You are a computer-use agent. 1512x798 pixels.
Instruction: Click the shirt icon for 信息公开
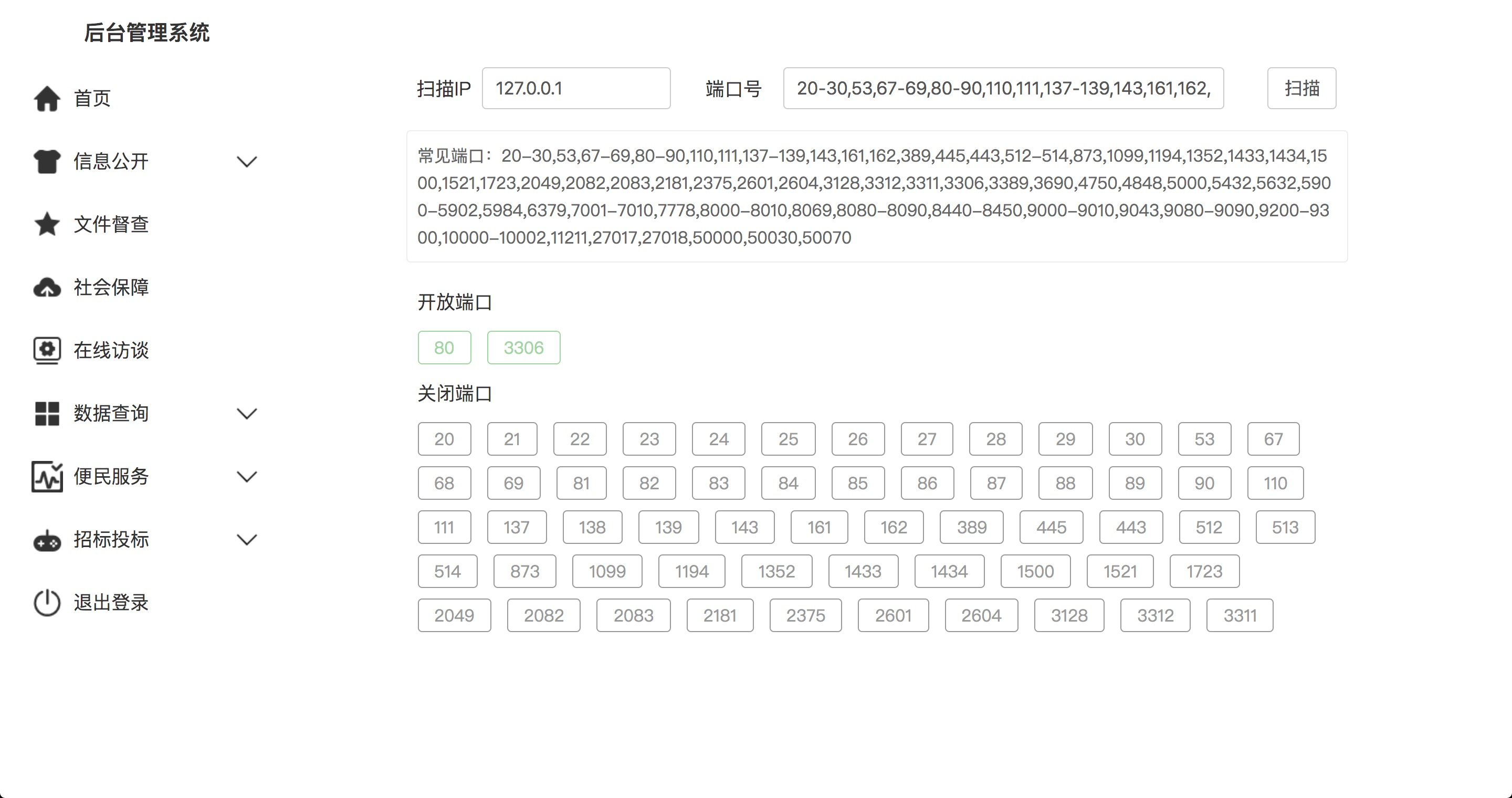click(x=47, y=161)
